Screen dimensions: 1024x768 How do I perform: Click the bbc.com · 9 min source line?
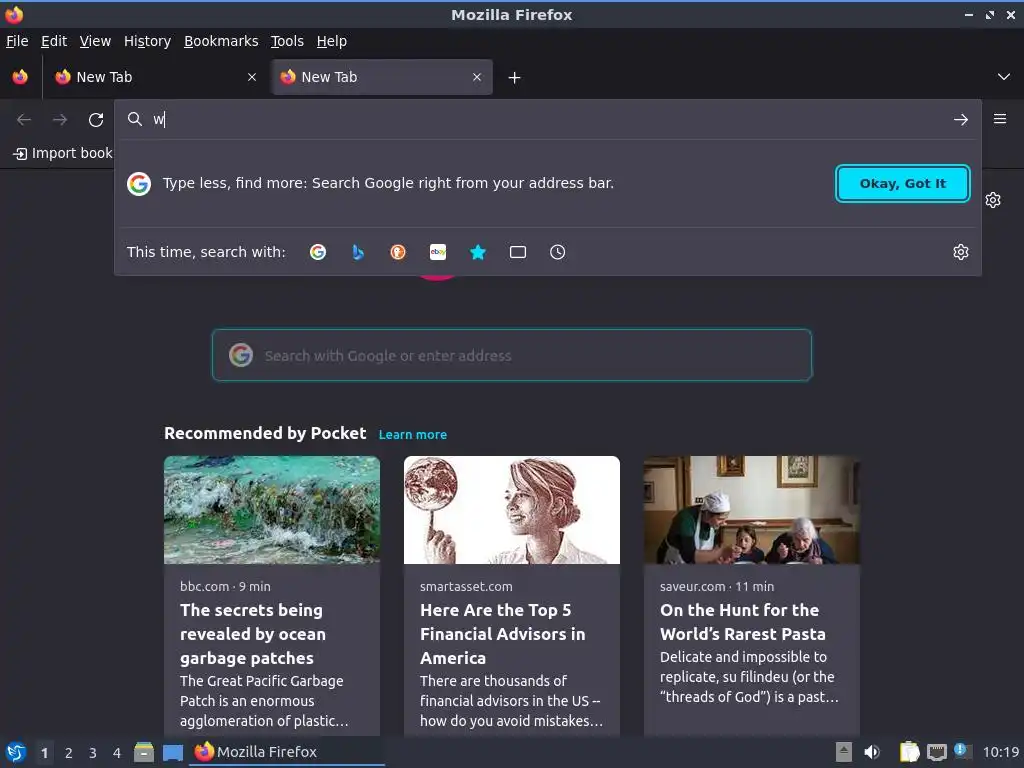coord(225,586)
